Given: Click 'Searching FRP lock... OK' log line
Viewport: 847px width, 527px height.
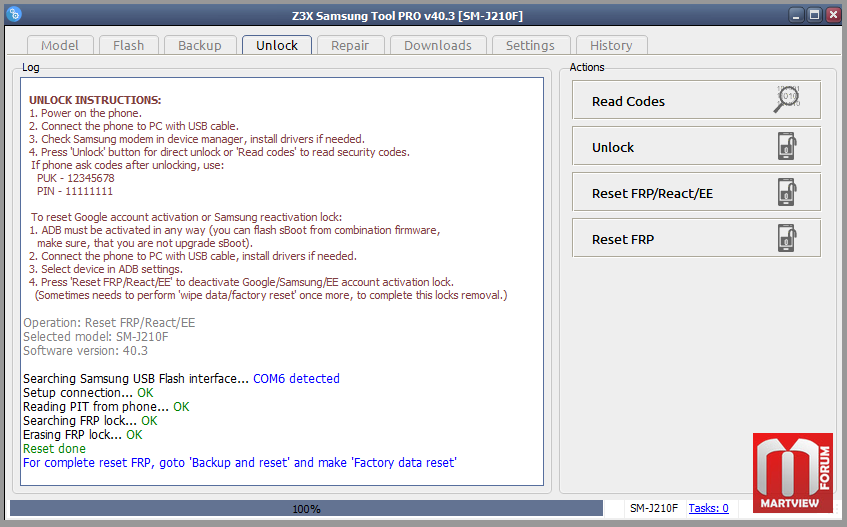Looking at the screenshot, I should click(90, 421).
